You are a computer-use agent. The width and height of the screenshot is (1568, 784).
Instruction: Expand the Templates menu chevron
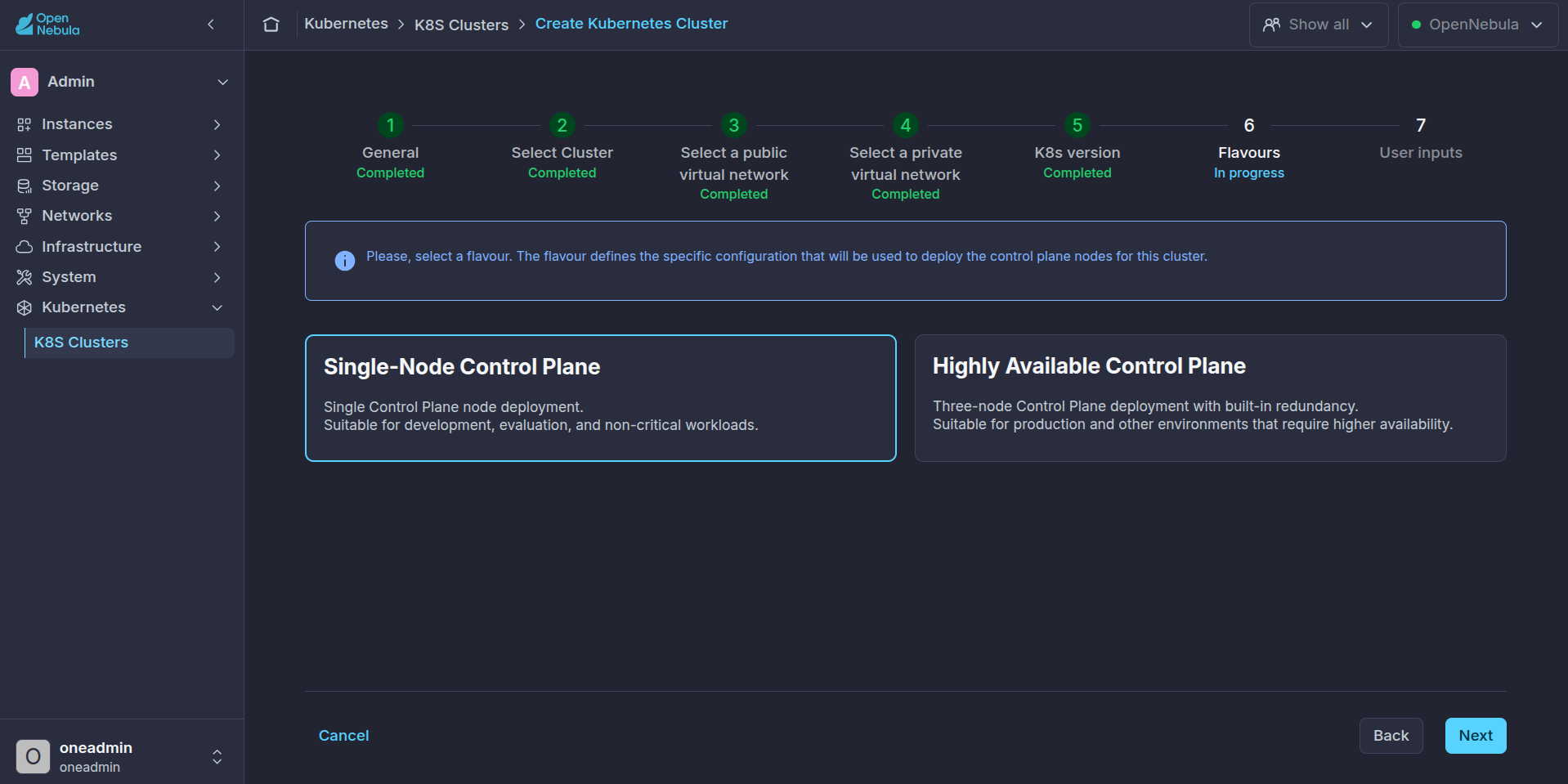click(217, 155)
